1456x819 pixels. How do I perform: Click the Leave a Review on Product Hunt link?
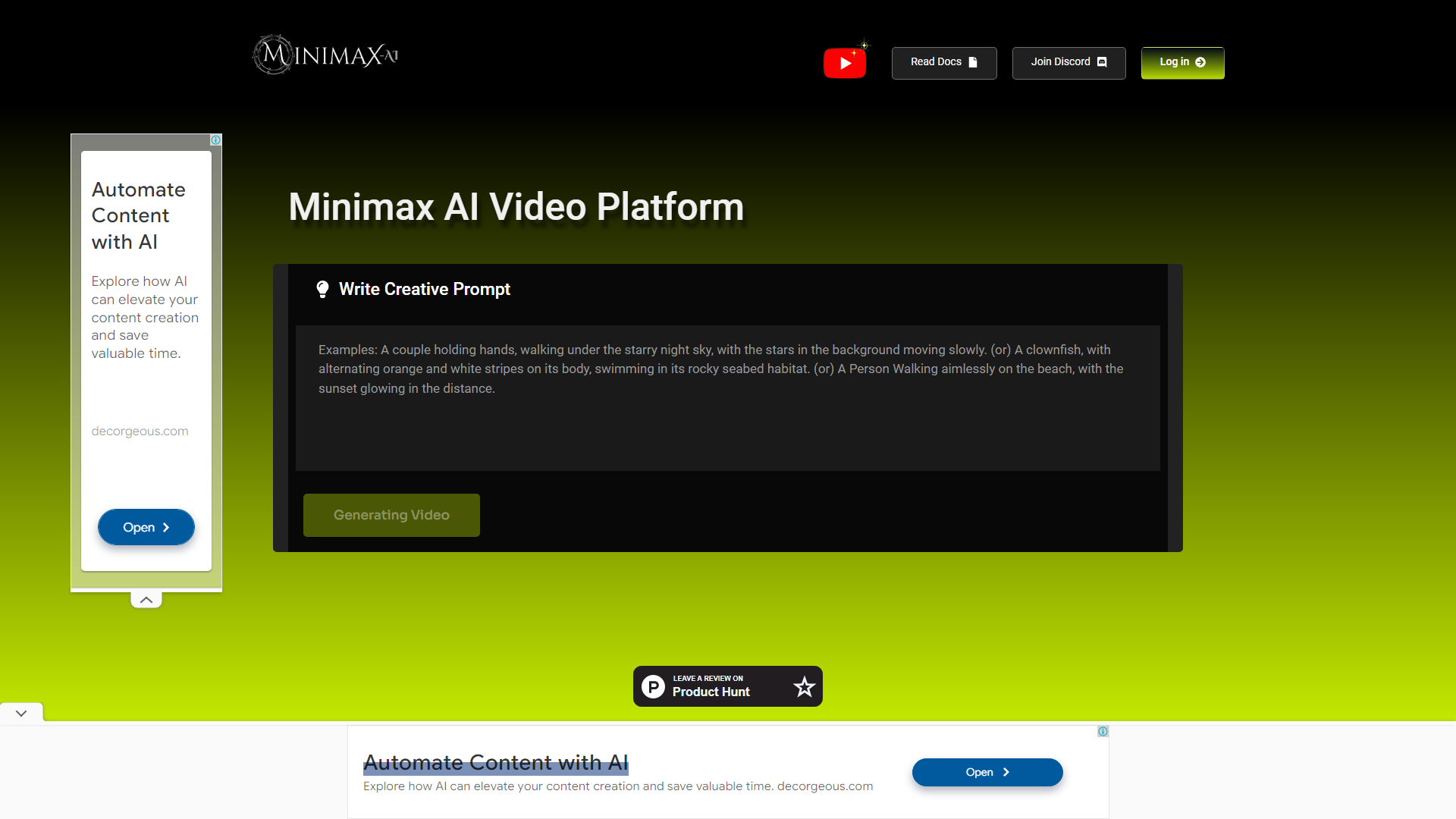728,686
